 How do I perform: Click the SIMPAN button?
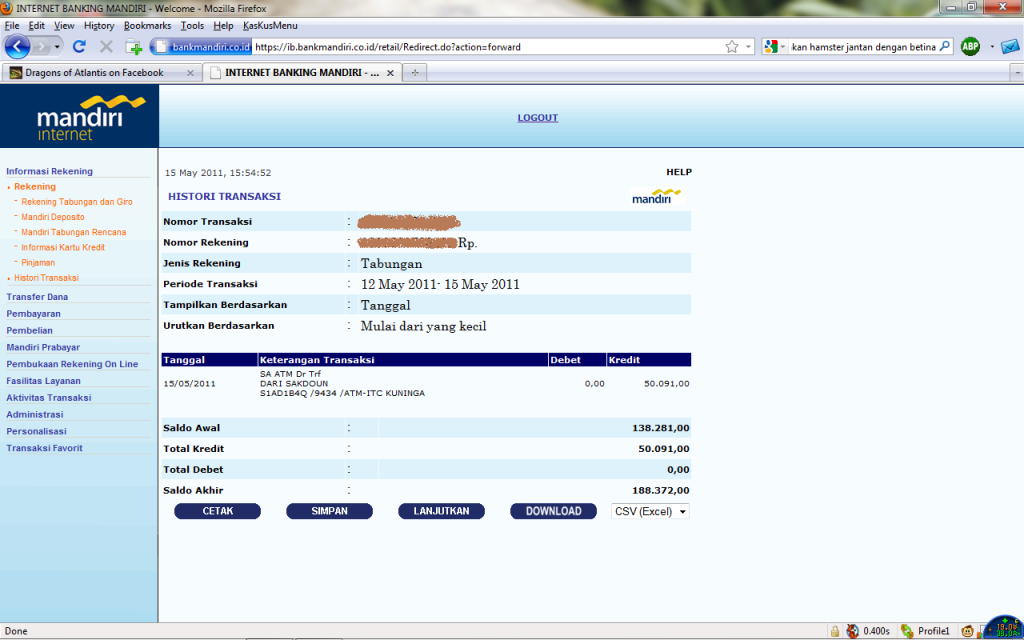tap(329, 511)
